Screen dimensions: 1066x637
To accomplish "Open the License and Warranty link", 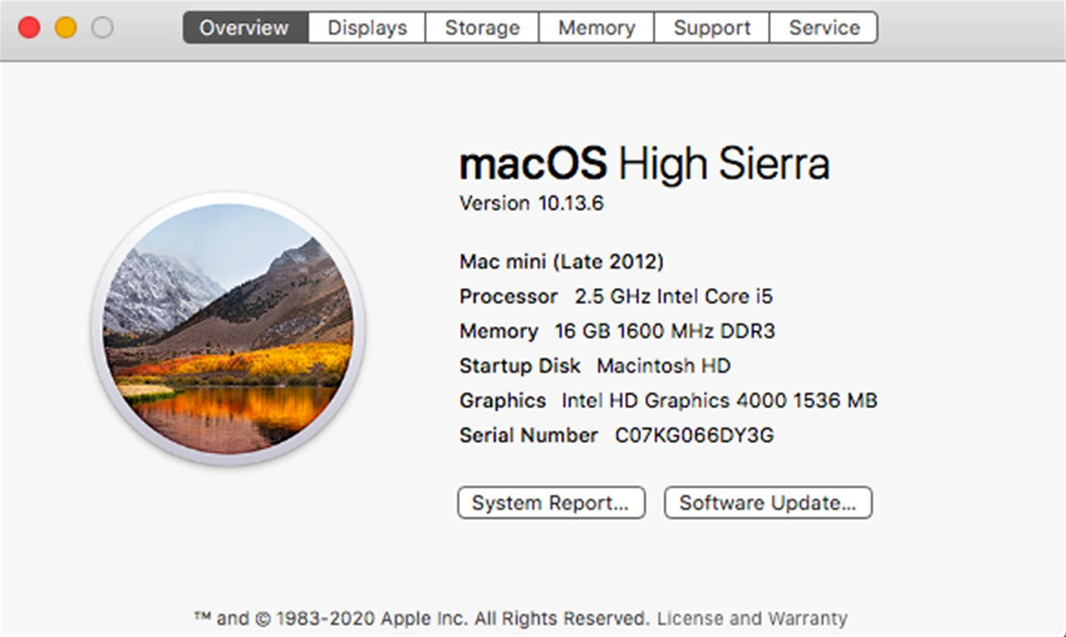I will (x=752, y=619).
